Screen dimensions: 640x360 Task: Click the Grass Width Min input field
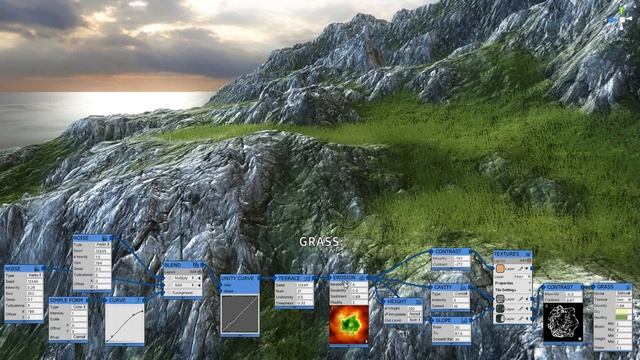coord(623,323)
